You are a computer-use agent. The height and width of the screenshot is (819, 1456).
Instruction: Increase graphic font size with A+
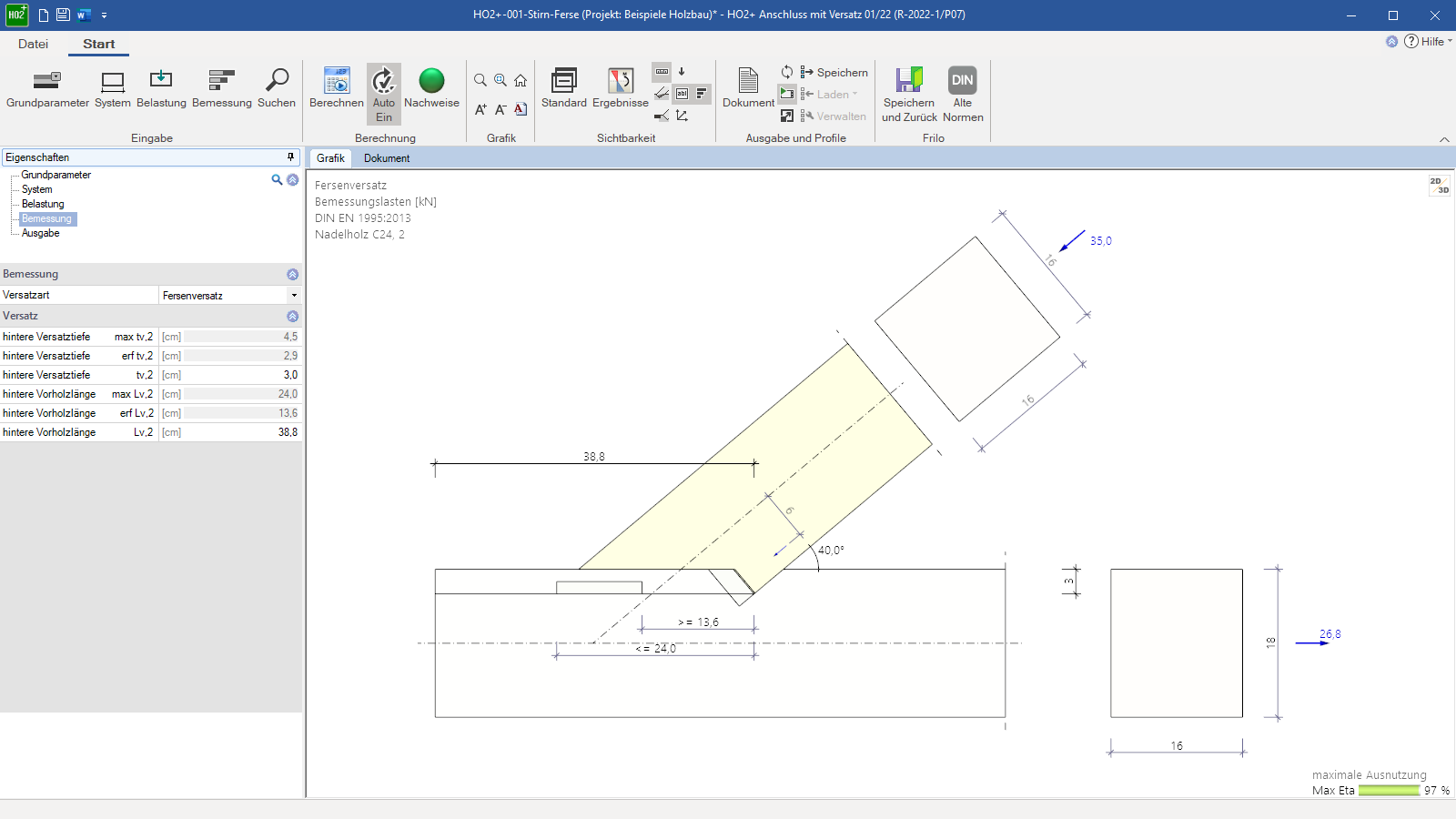click(x=480, y=109)
